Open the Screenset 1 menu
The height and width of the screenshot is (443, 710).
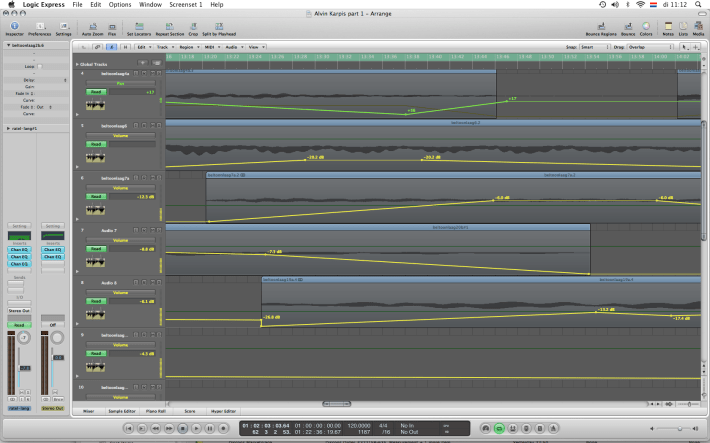tap(185, 5)
